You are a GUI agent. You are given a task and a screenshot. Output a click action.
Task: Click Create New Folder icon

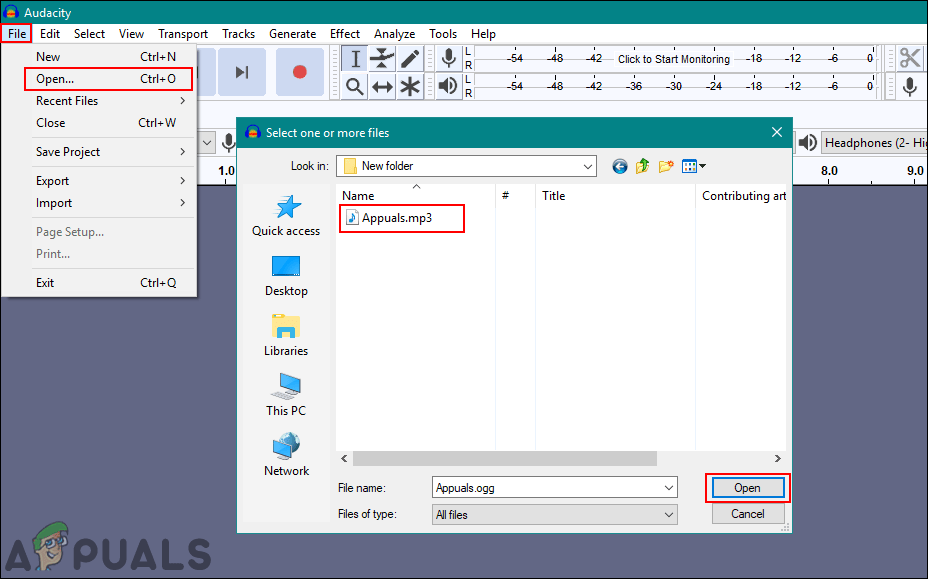(x=665, y=165)
